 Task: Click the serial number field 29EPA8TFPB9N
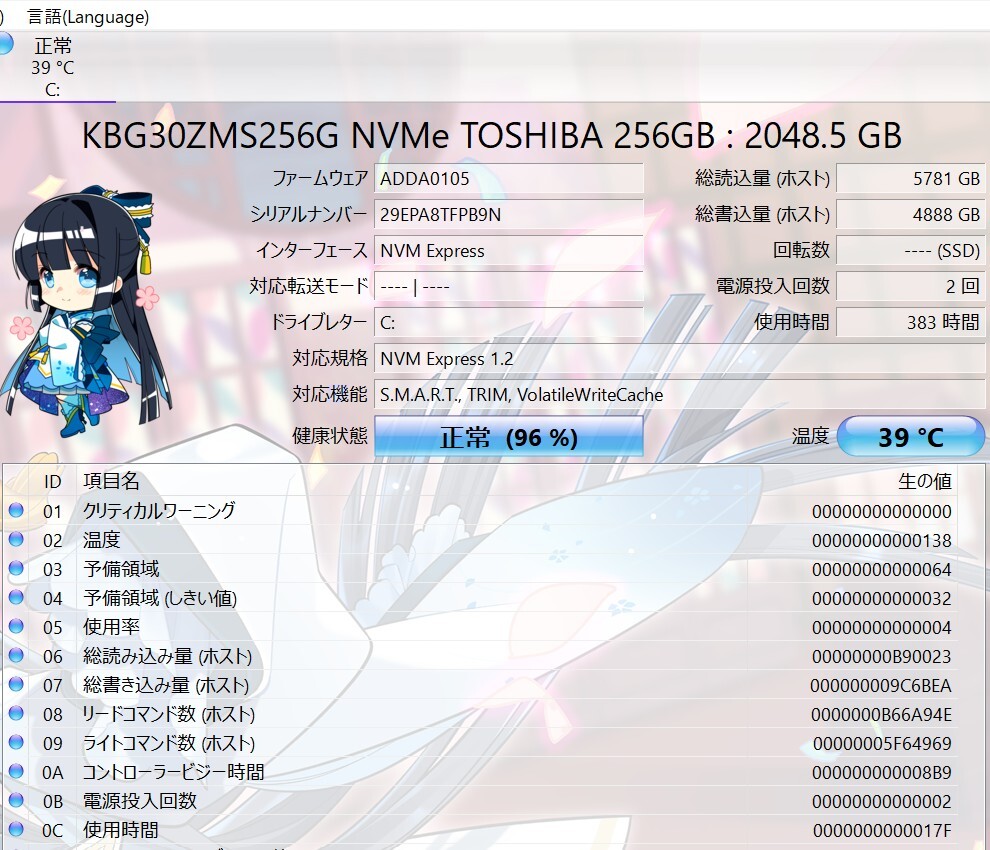[509, 215]
